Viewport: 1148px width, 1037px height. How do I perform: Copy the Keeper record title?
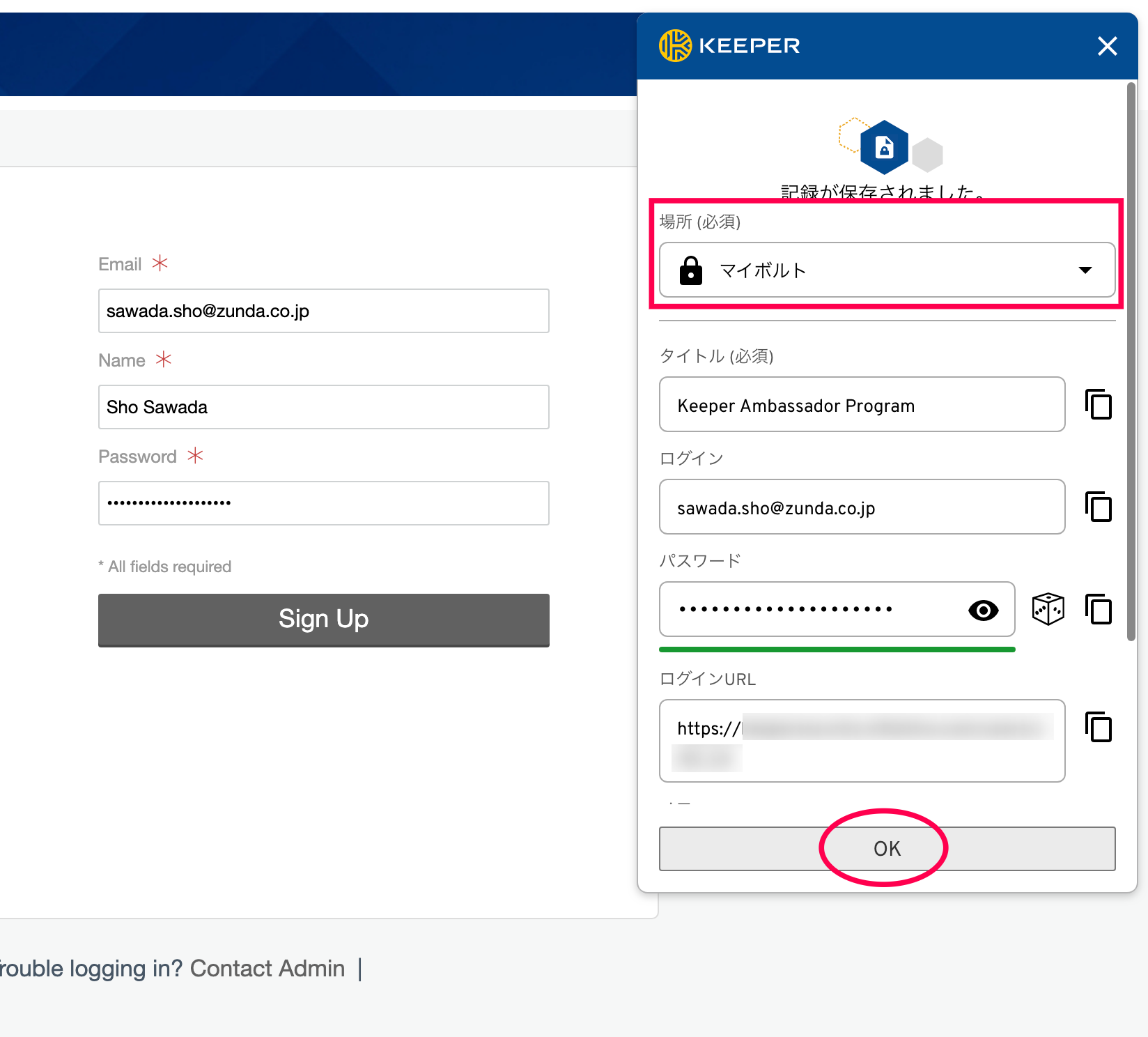pyautogui.click(x=1099, y=405)
